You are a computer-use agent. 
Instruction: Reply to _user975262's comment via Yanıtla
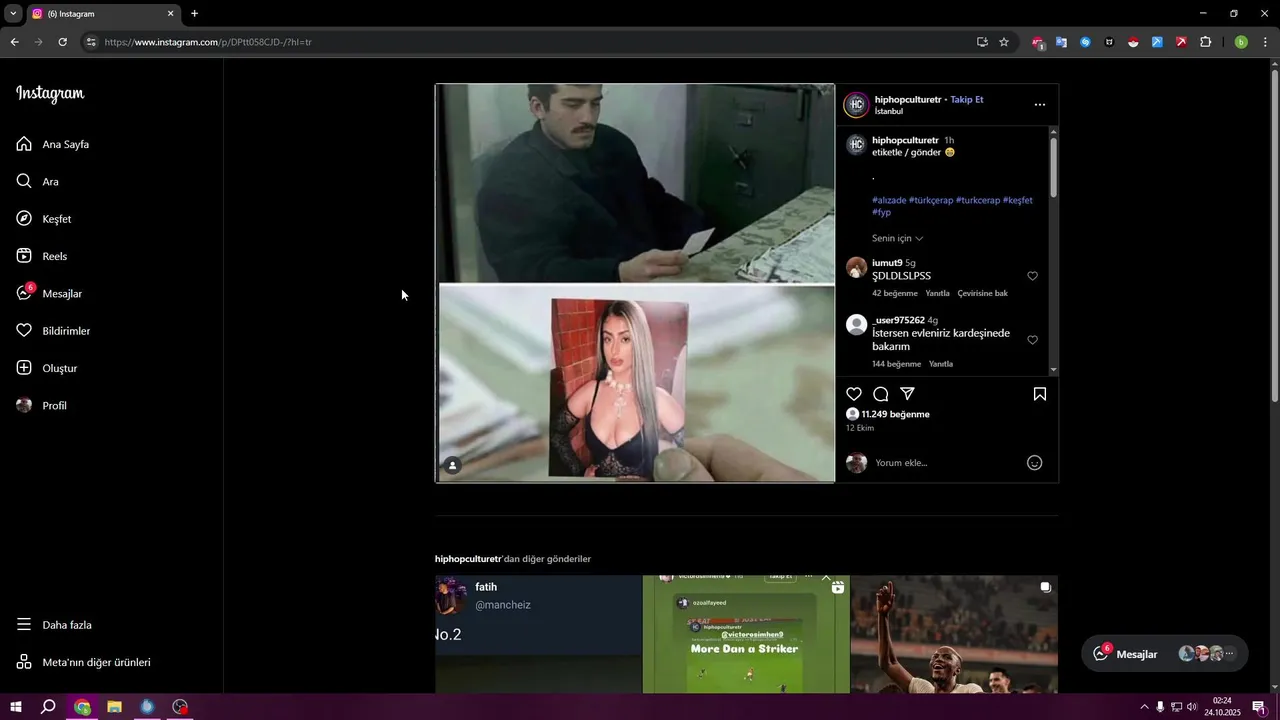click(x=941, y=364)
